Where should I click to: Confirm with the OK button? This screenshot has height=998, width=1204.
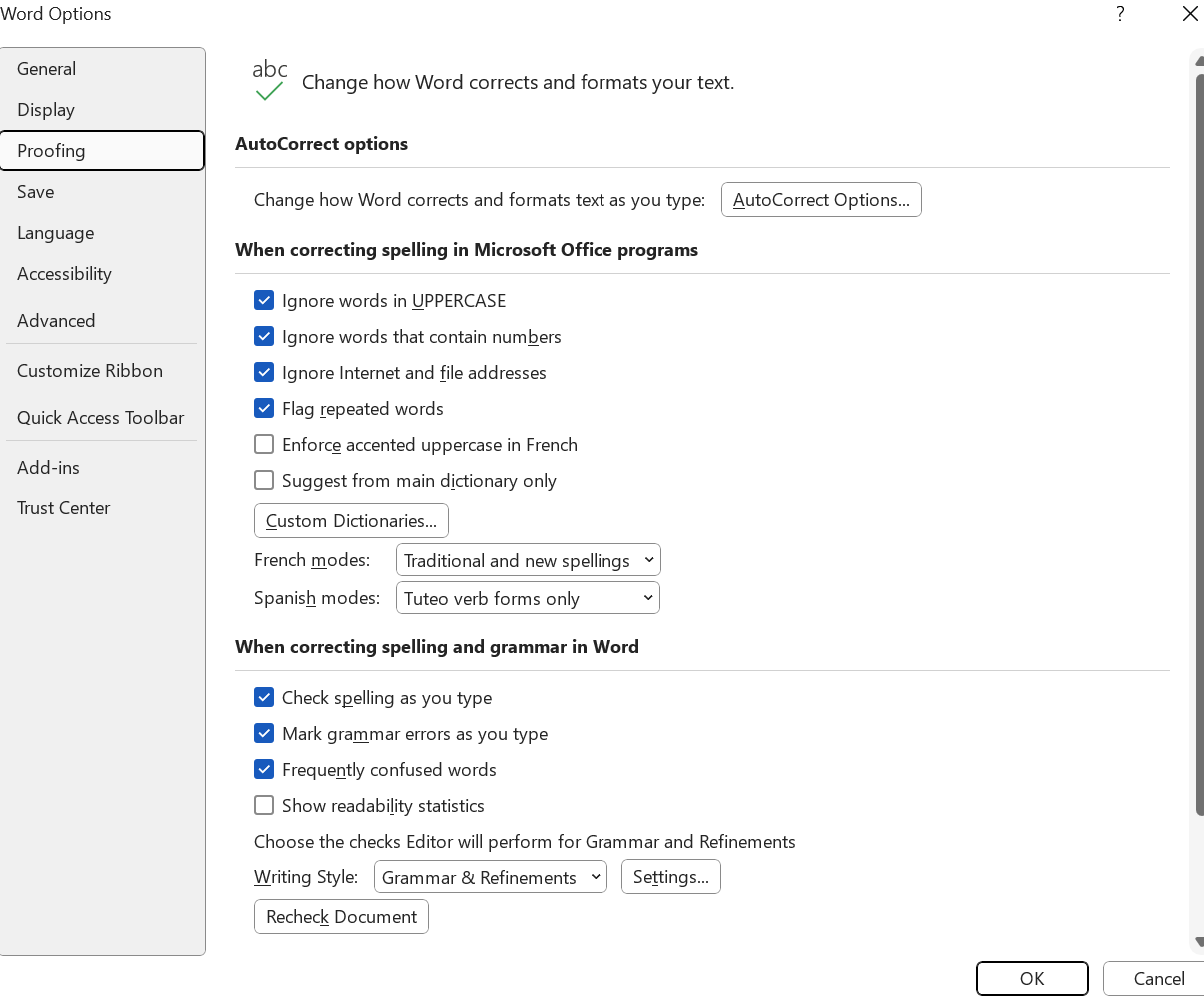1032,979
